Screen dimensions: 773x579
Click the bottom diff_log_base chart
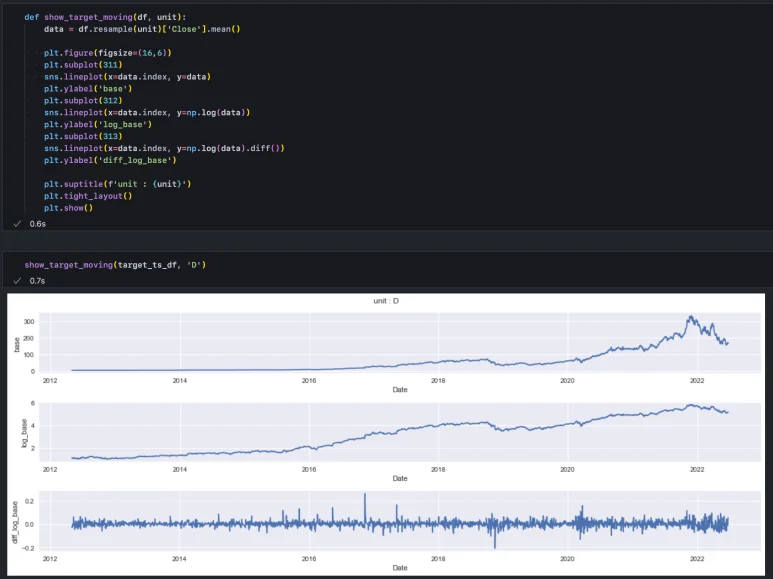400,522
